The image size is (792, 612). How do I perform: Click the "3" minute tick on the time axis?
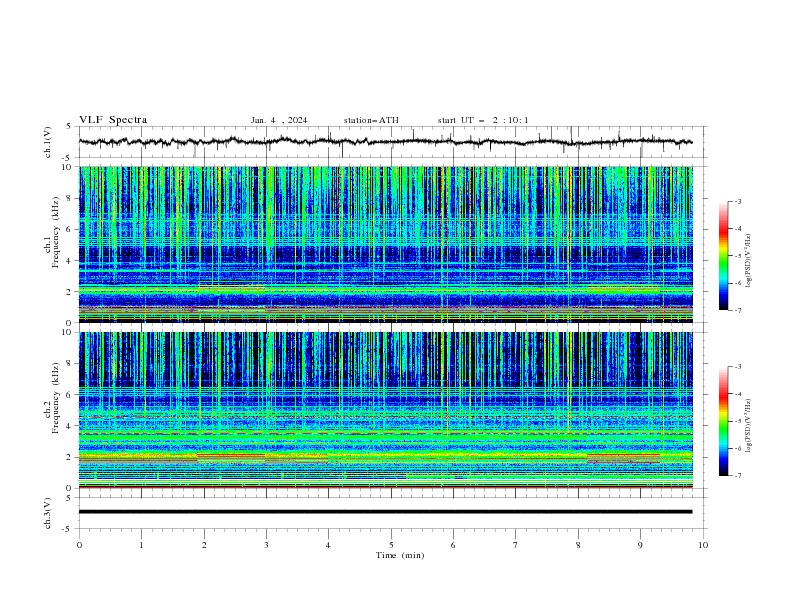pos(266,545)
